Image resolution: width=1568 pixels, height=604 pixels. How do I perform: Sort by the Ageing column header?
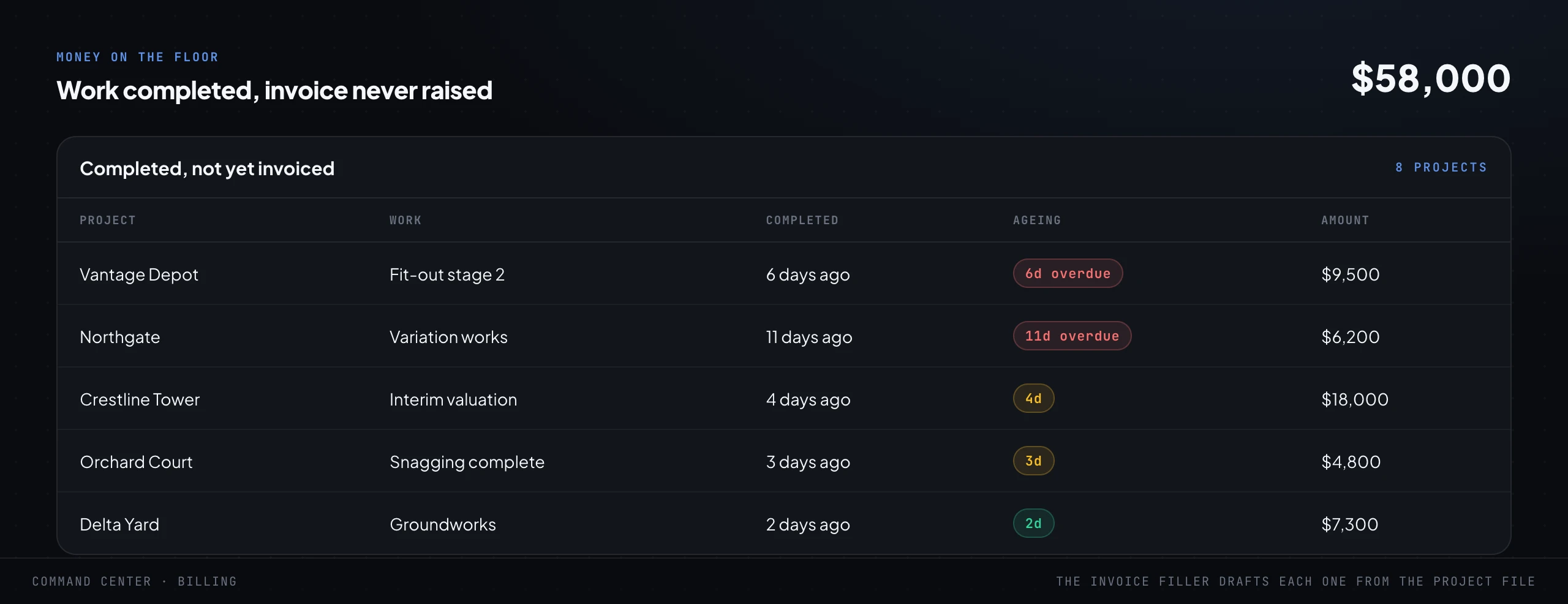click(x=1037, y=220)
